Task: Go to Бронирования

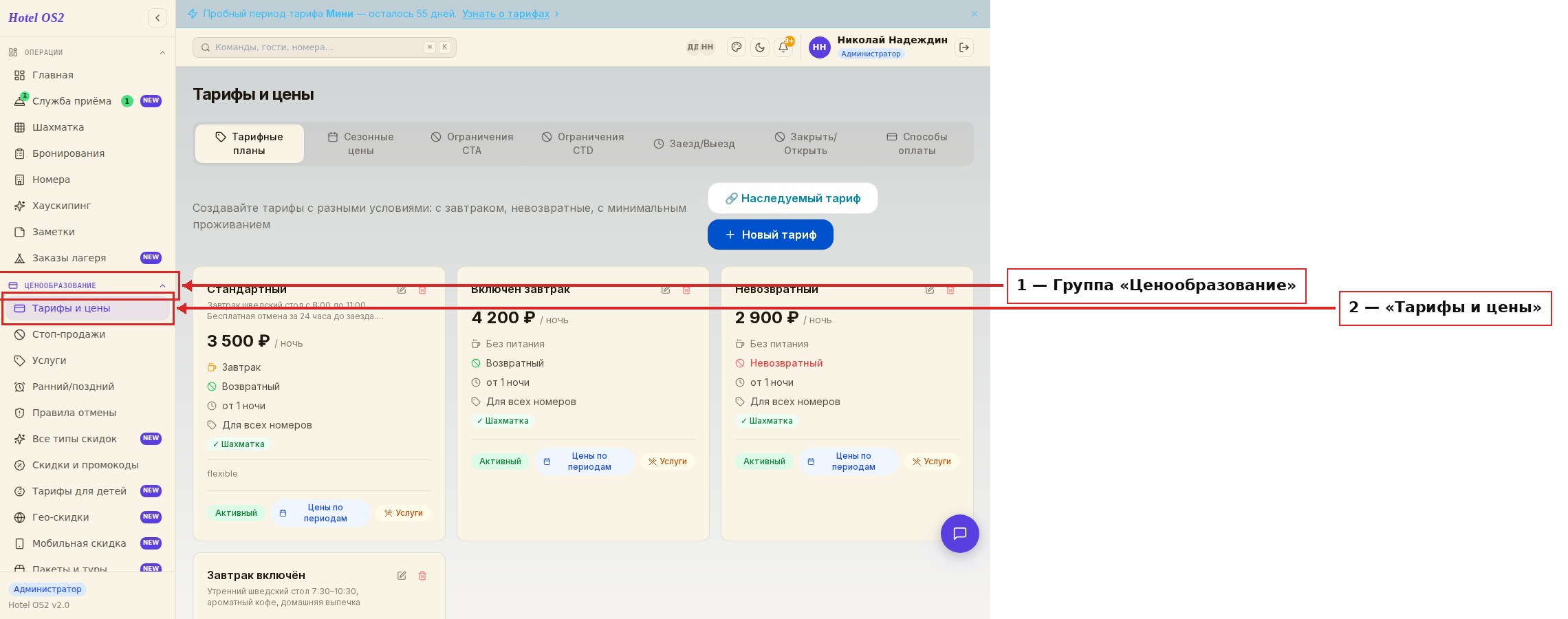Action: click(x=87, y=153)
